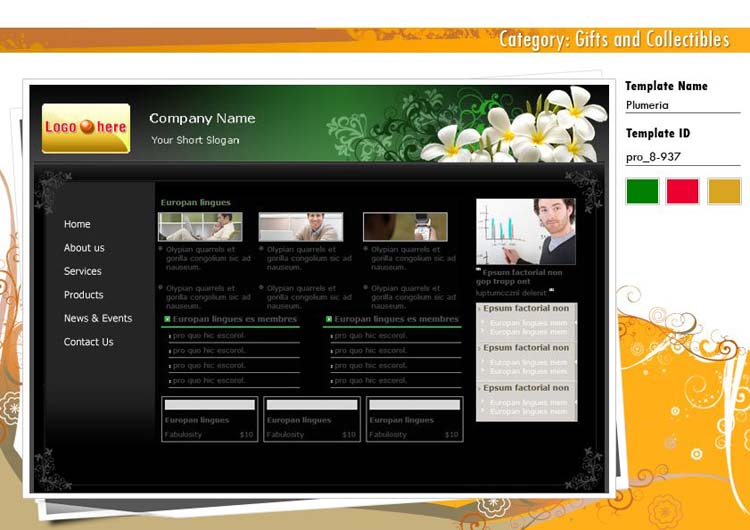The width and height of the screenshot is (750, 530).
Task: Click the About us navigation link
Action: 84,248
